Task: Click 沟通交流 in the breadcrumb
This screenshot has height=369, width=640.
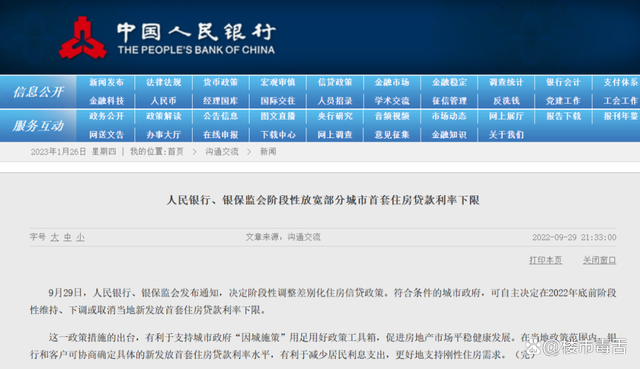Action: 222,152
